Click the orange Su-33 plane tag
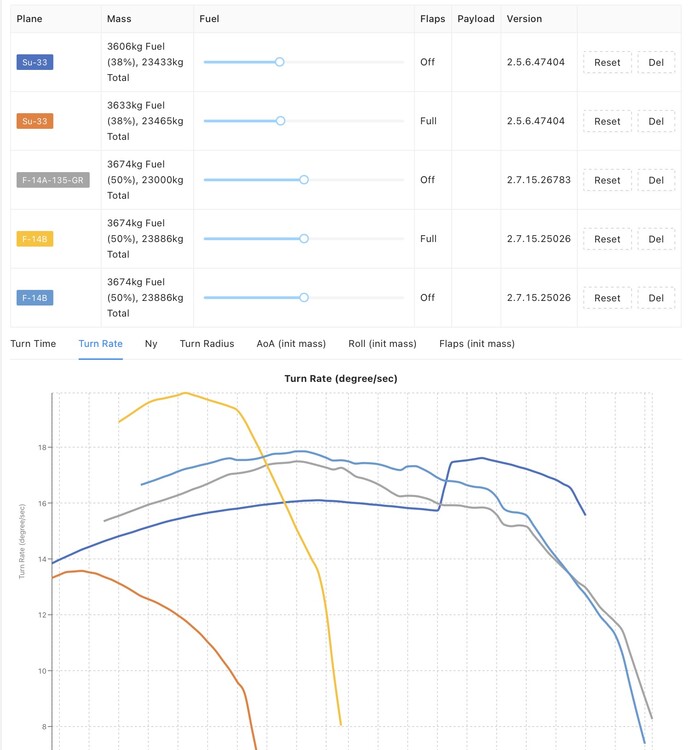Image resolution: width=690 pixels, height=750 pixels. tap(34, 121)
